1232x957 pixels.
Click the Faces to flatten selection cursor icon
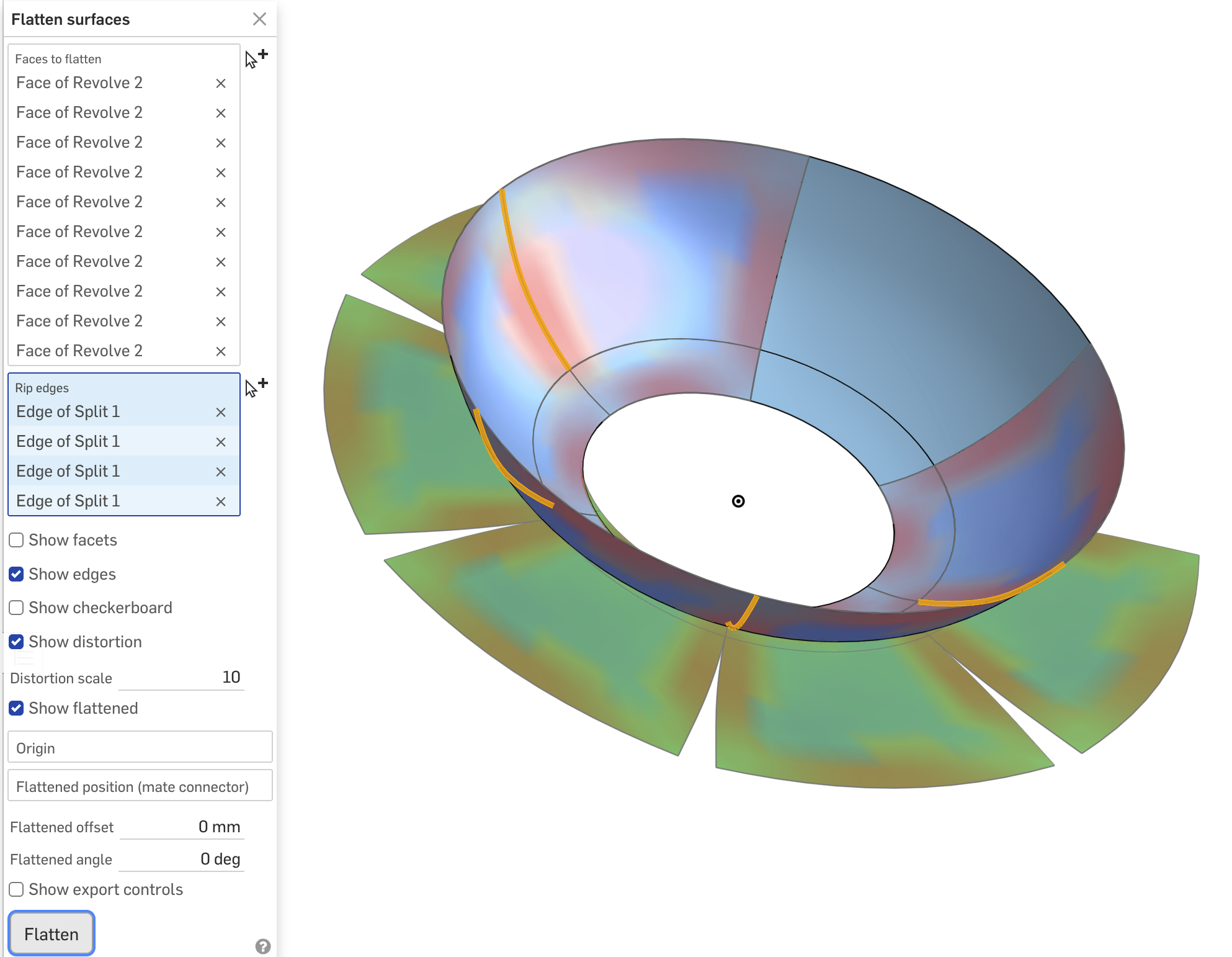[x=255, y=58]
